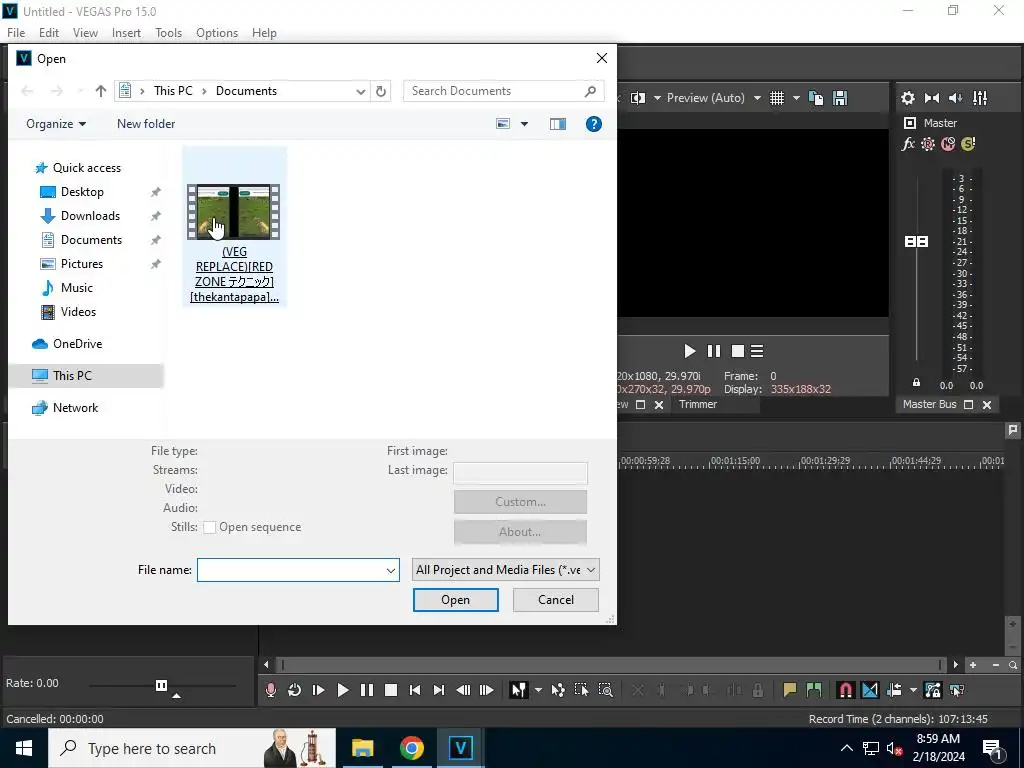Expand the address bar path dropdown
The height and width of the screenshot is (768, 1024).
(x=360, y=91)
